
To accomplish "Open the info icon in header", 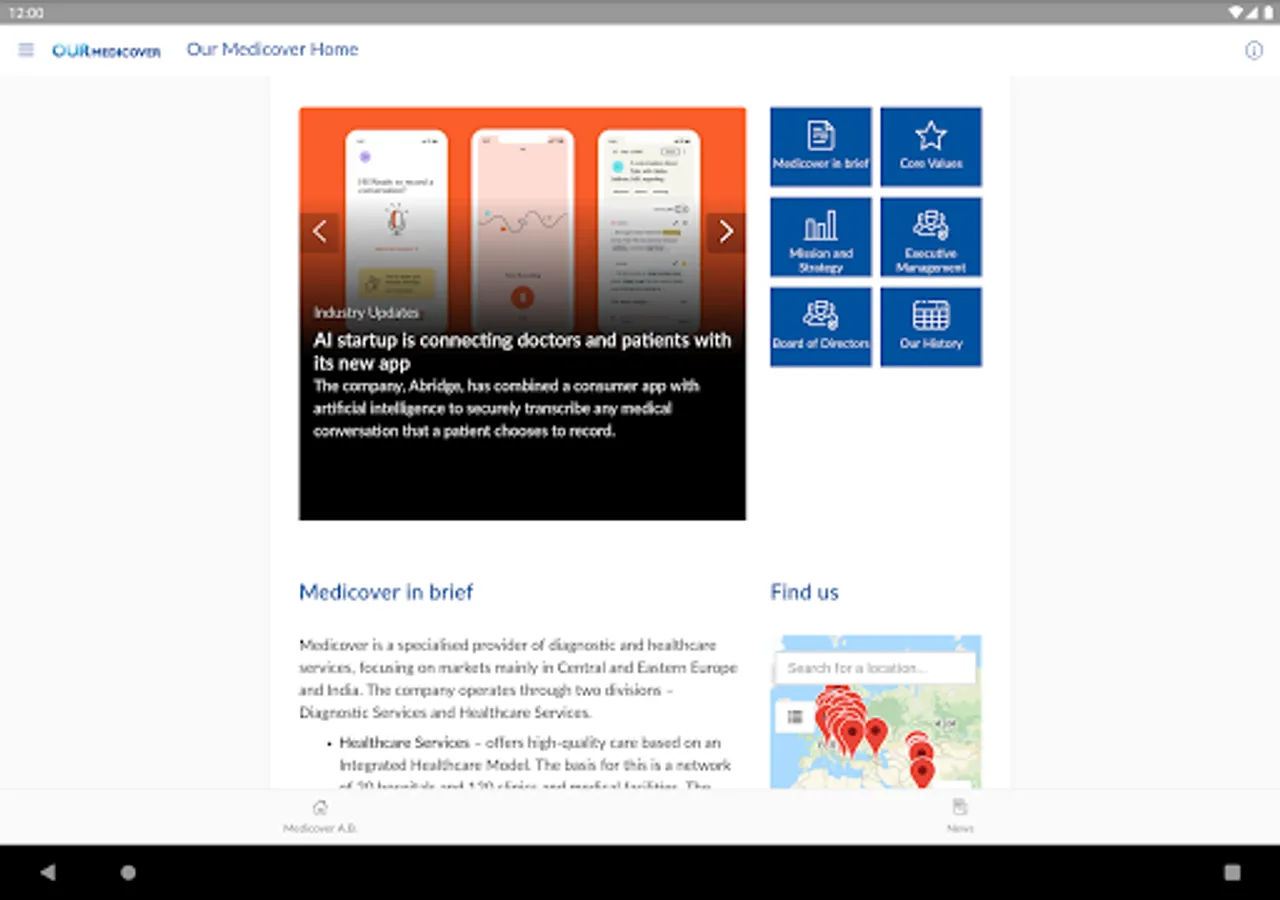I will (x=1253, y=50).
